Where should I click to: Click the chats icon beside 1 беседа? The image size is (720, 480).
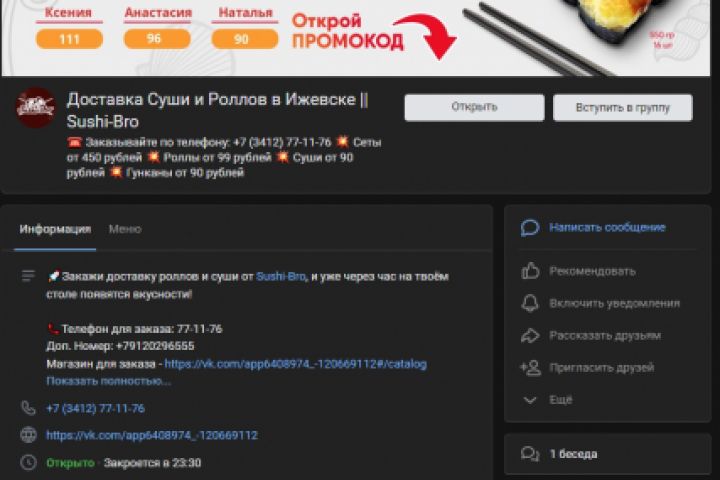[x=530, y=454]
